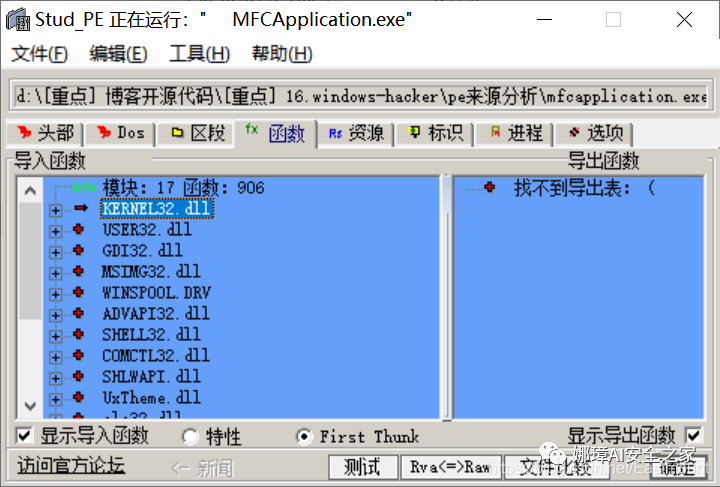
Task: Click the red plus icon beside WINSPOOL.DRV
Action: click(79, 292)
